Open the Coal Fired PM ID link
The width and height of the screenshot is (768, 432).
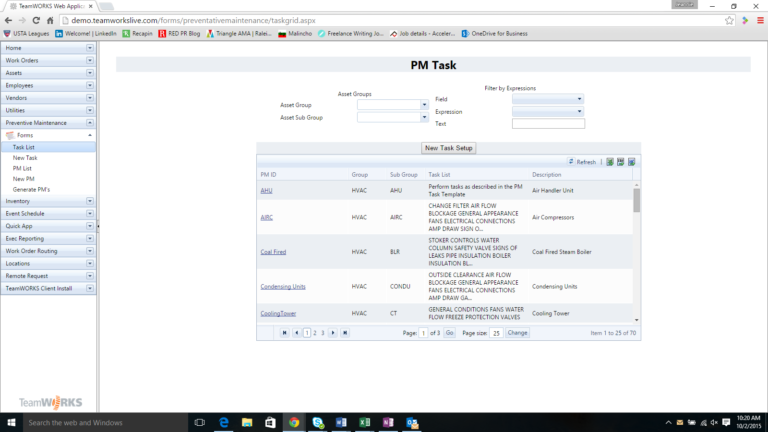pos(273,252)
